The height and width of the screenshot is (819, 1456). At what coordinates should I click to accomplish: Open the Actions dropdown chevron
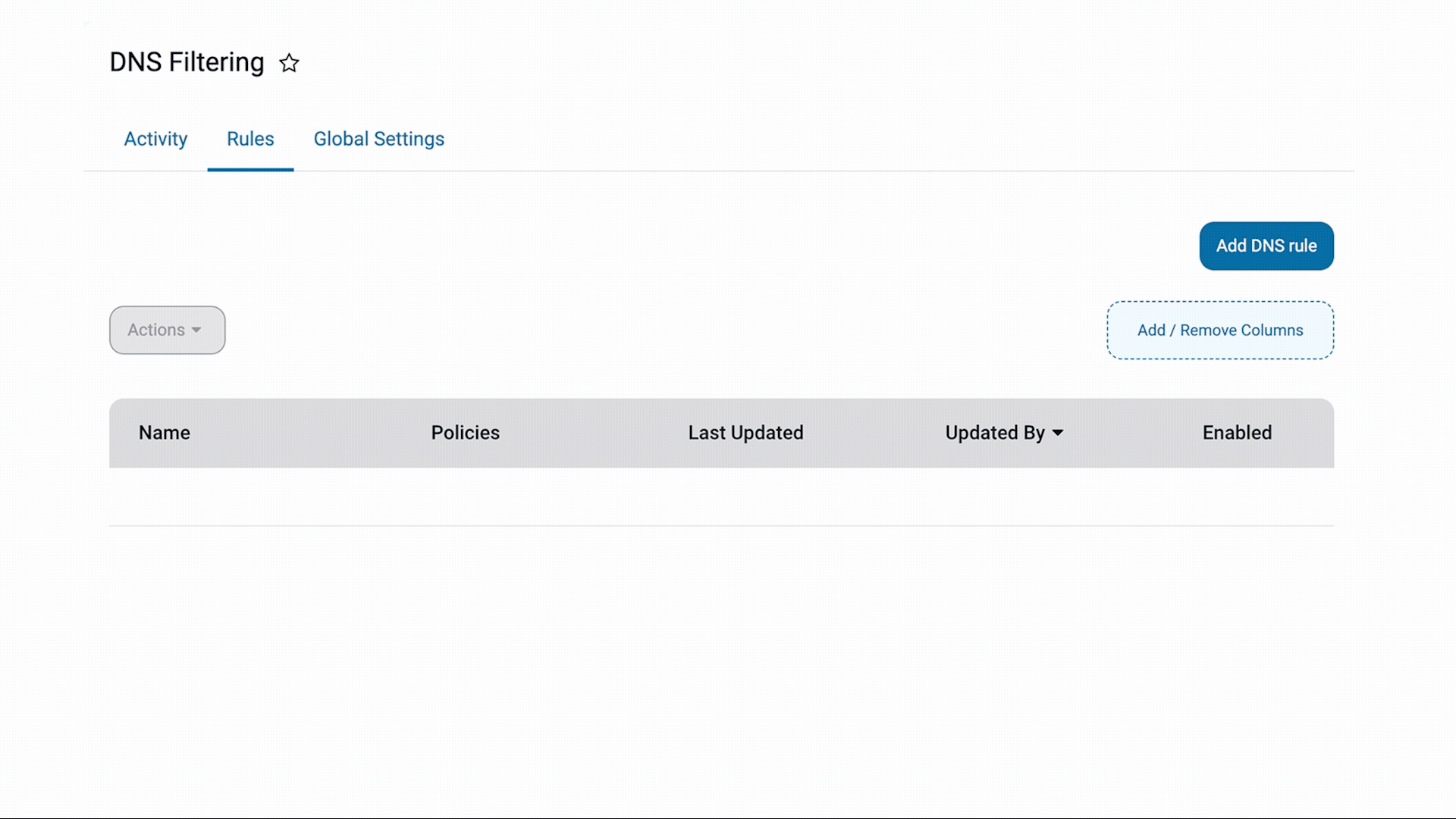[198, 331]
